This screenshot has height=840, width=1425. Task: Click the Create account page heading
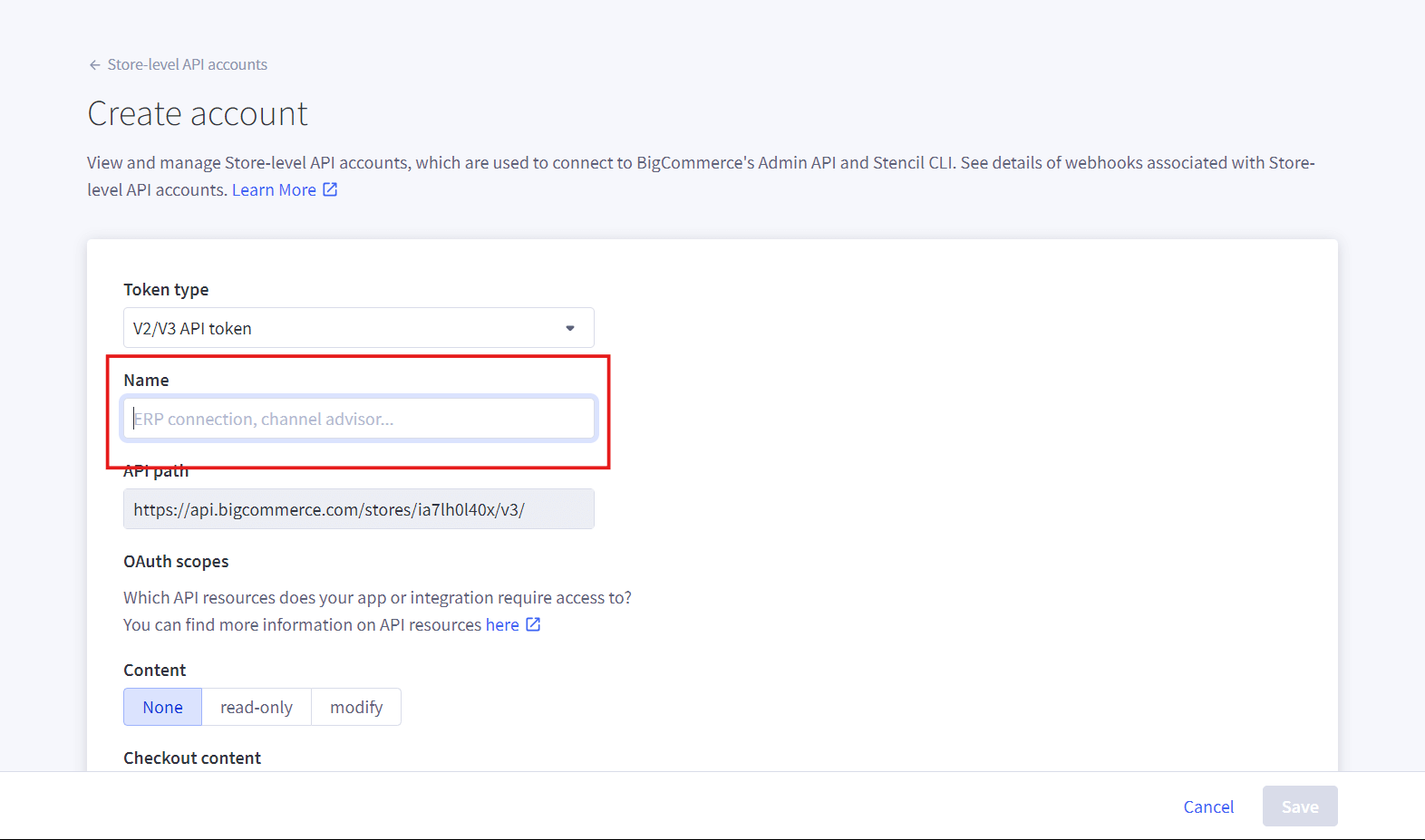click(x=198, y=114)
